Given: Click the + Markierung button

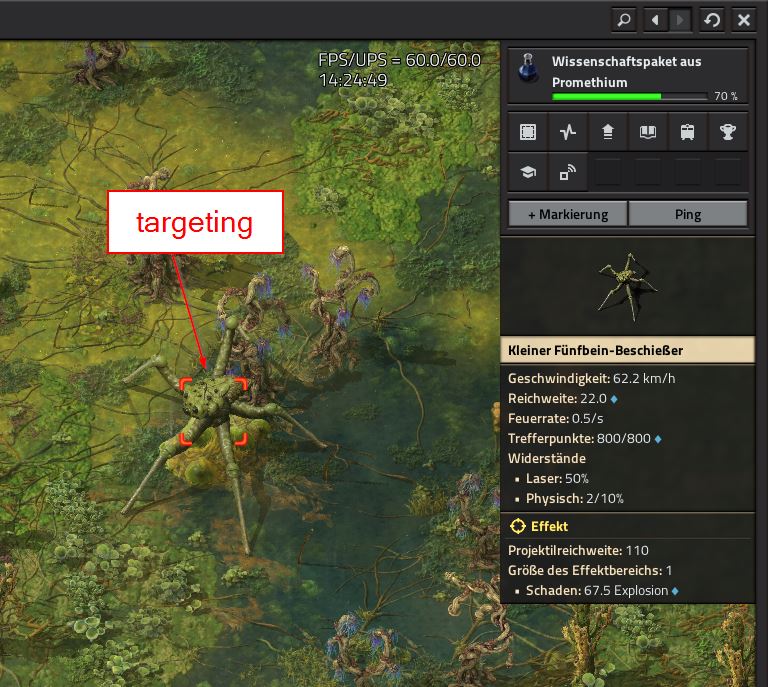Looking at the screenshot, I should [x=568, y=214].
